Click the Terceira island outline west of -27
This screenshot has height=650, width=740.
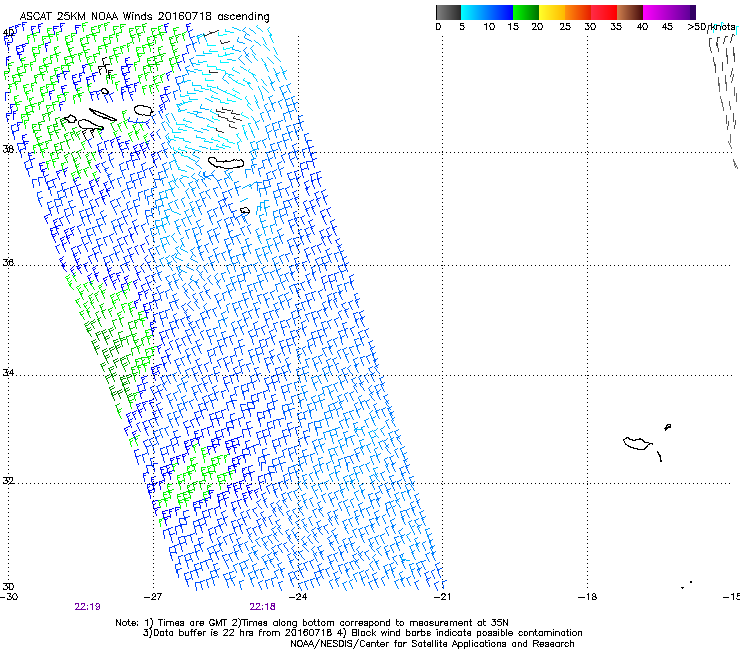pos(143,111)
